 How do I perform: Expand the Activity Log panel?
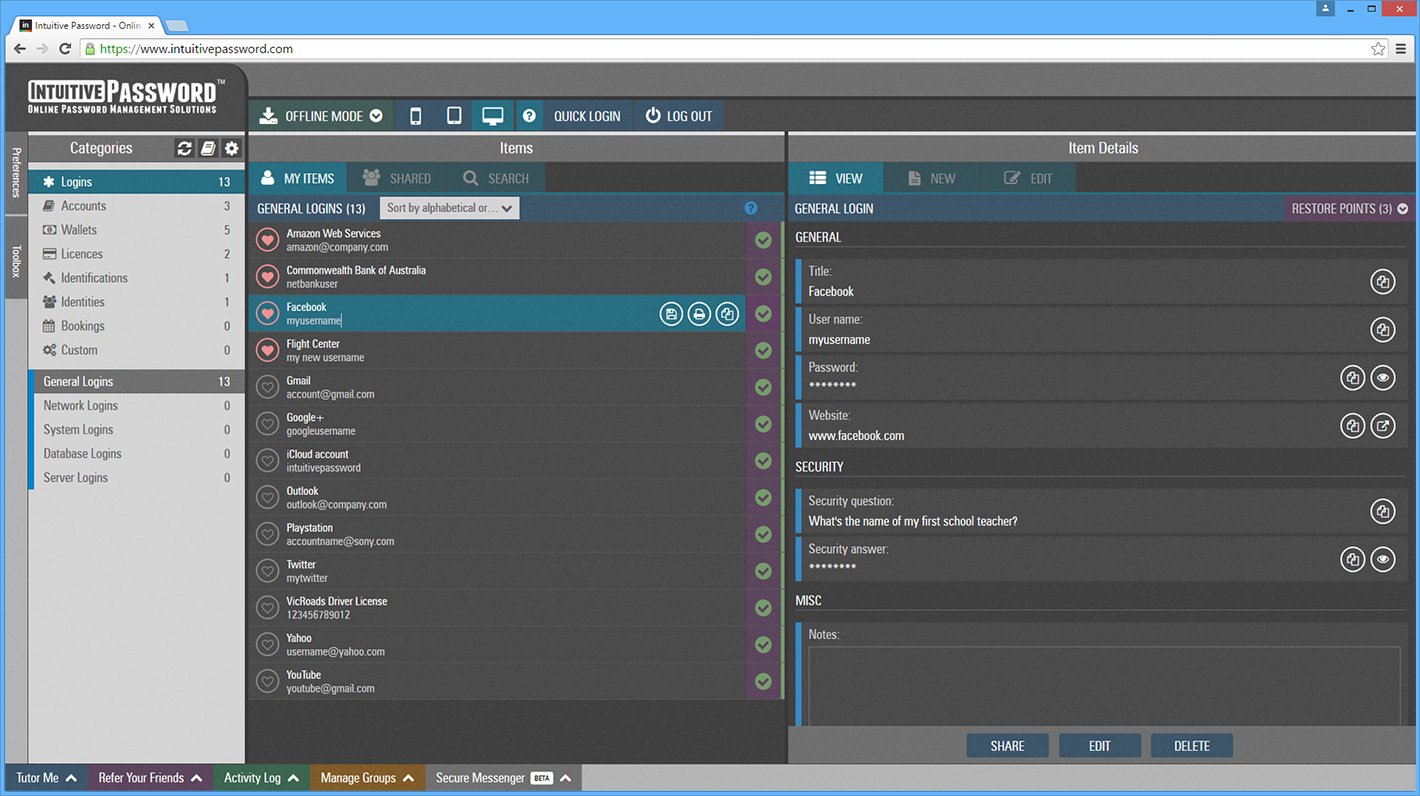[x=261, y=778]
